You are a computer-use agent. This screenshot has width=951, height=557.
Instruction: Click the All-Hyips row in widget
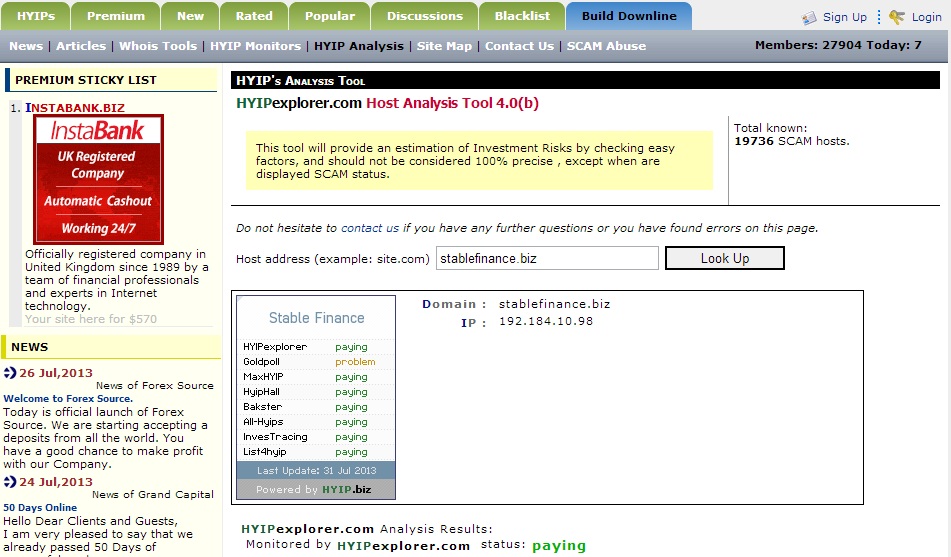(315, 422)
